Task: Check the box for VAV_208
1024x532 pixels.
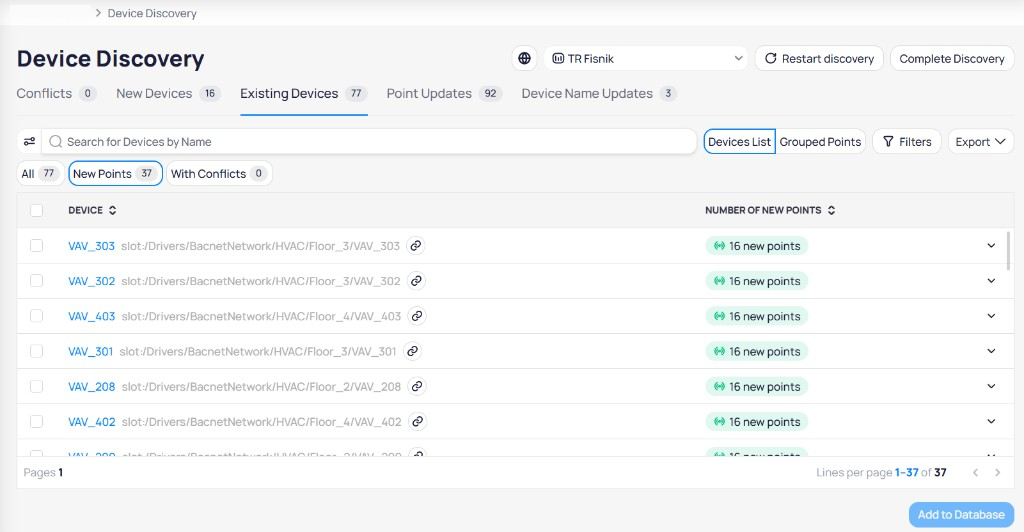Action: [x=37, y=386]
